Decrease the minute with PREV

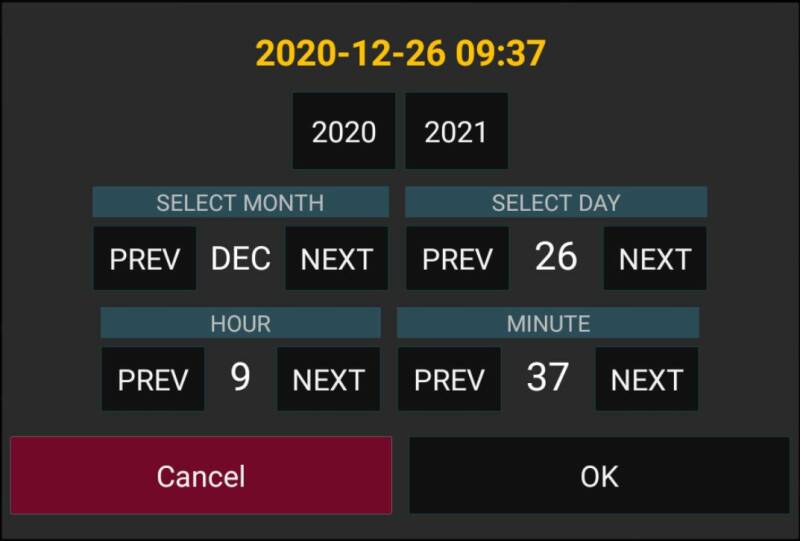click(449, 380)
